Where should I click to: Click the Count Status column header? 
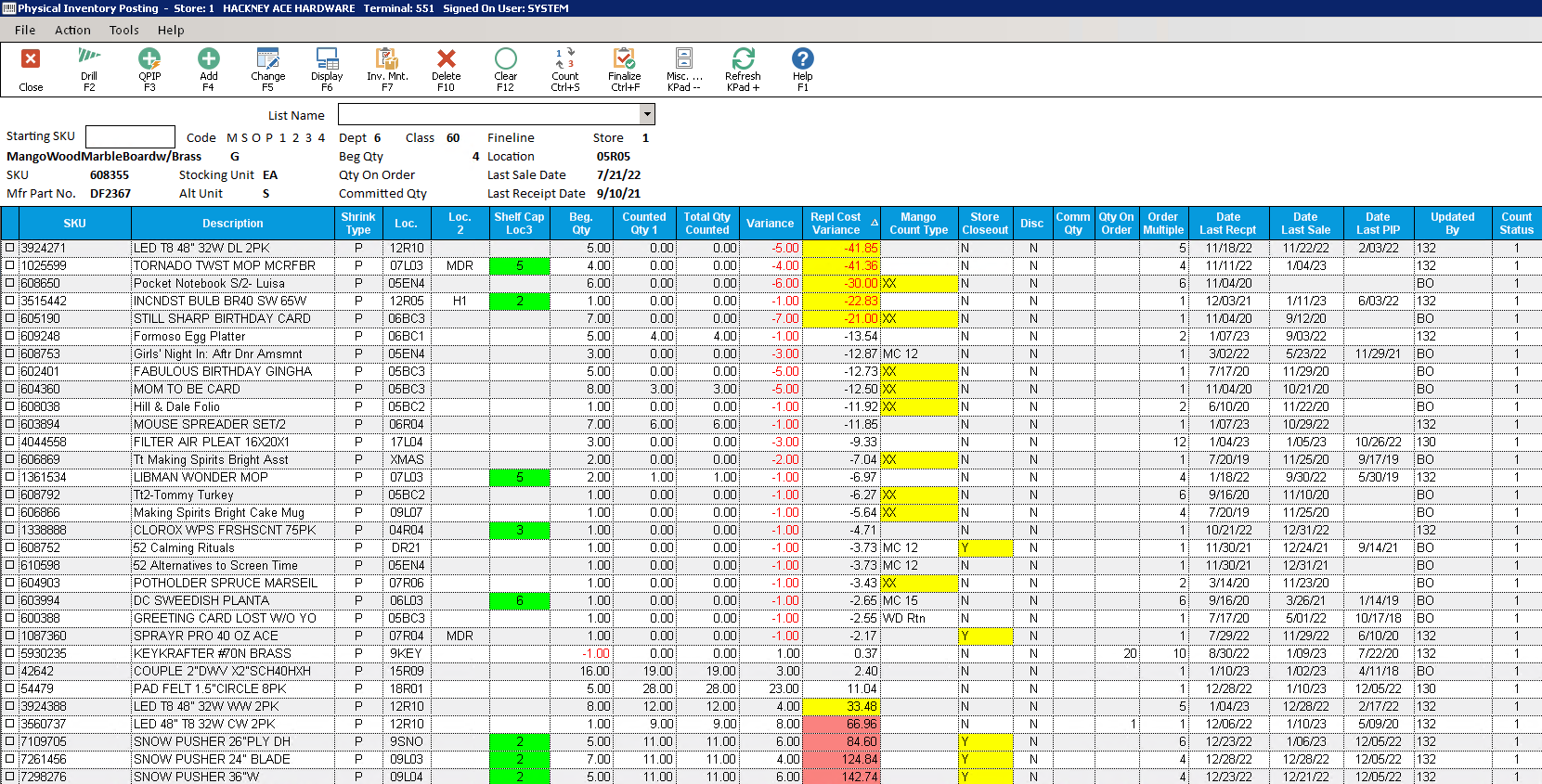click(1516, 223)
